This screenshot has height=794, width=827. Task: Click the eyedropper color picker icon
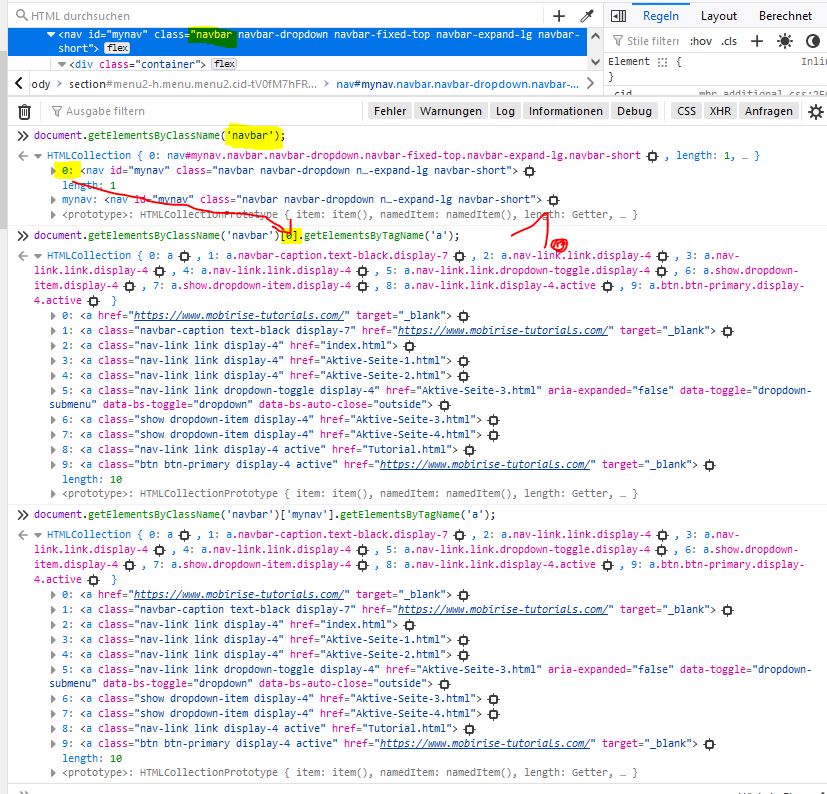tap(587, 16)
